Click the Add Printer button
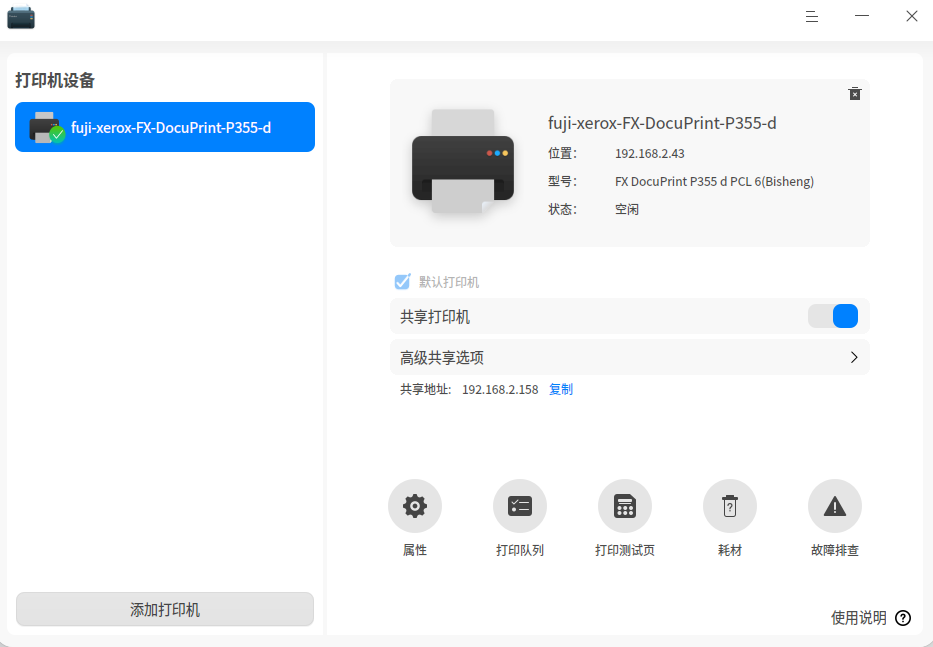The height and width of the screenshot is (647, 933). [165, 609]
